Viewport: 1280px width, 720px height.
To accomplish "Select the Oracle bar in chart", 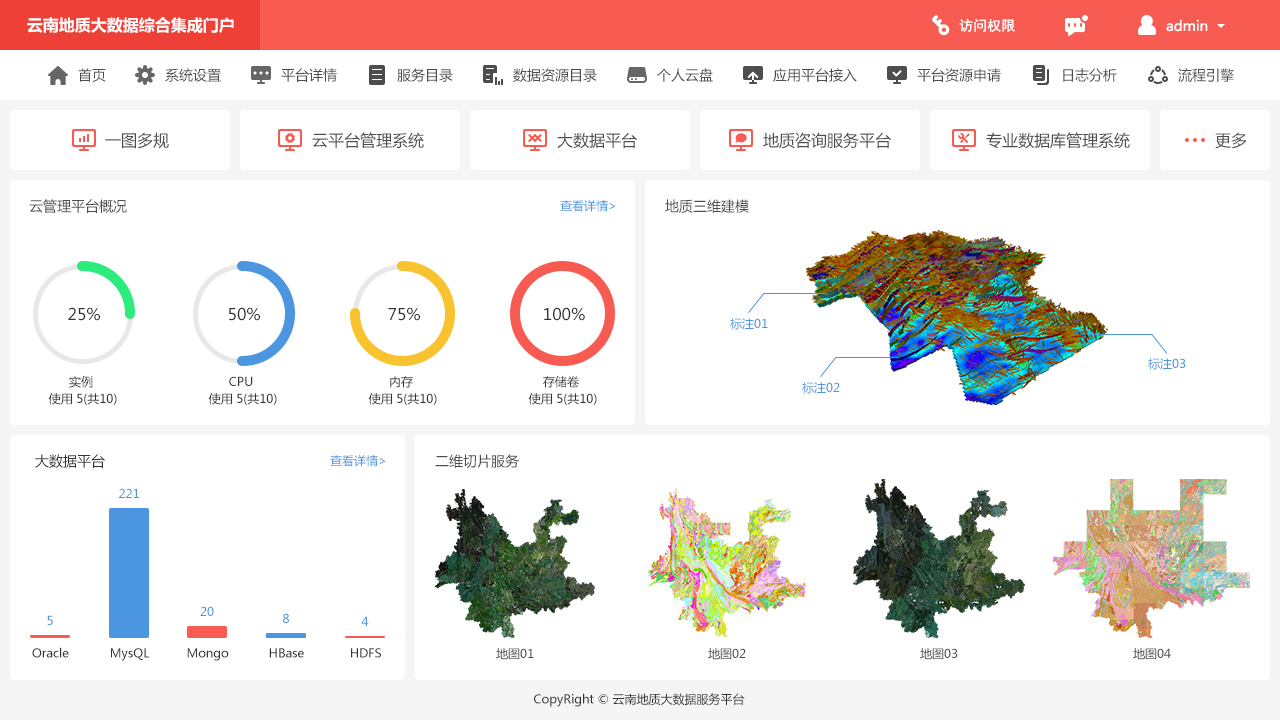I will pos(50,636).
